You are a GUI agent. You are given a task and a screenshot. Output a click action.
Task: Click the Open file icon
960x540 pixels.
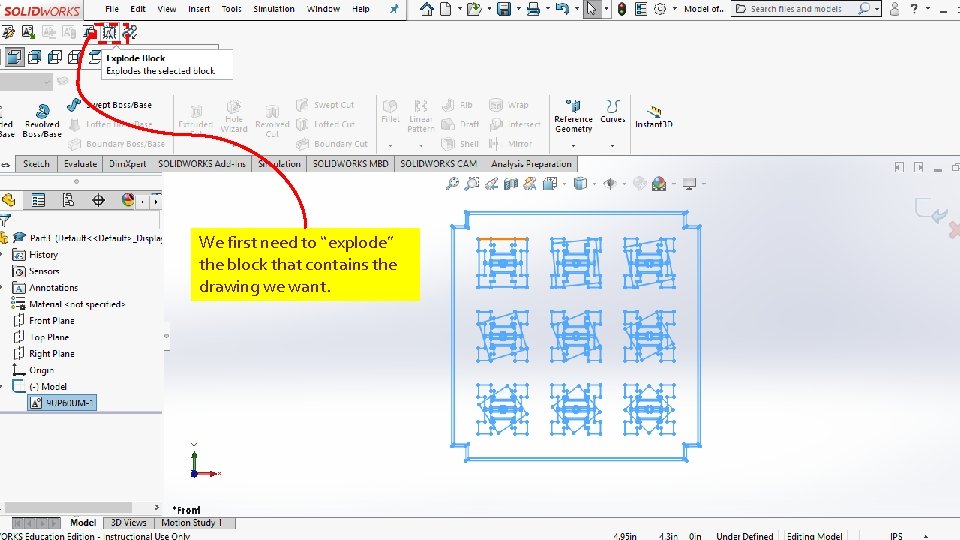click(473, 9)
